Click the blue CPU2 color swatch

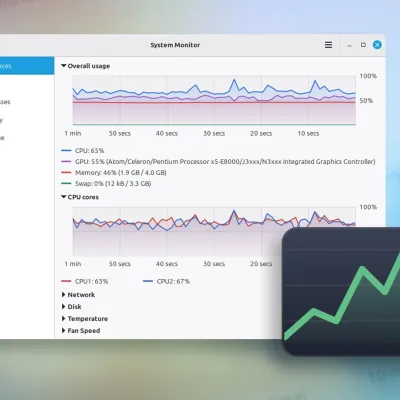pyautogui.click(x=148, y=281)
